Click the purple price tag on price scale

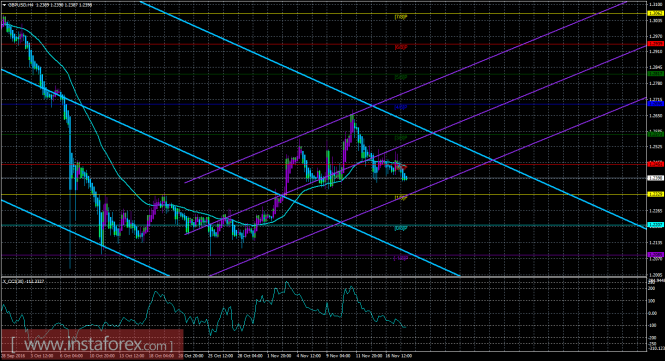click(655, 255)
